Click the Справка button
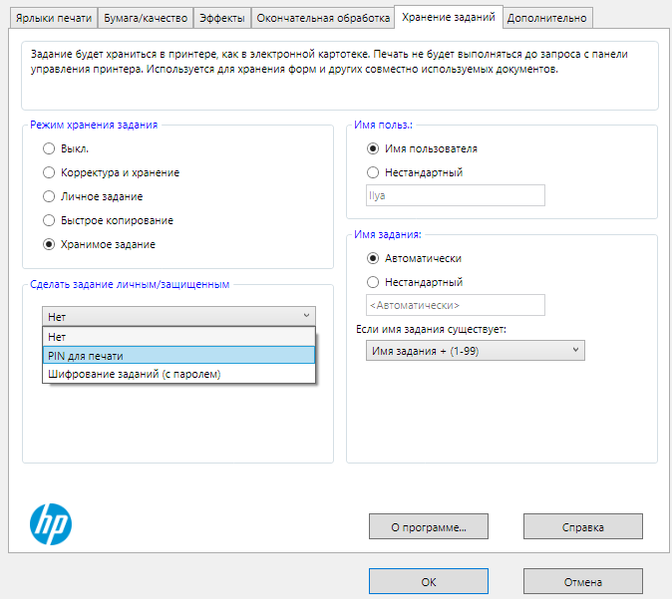Image resolution: width=672 pixels, height=599 pixels. coord(582,526)
